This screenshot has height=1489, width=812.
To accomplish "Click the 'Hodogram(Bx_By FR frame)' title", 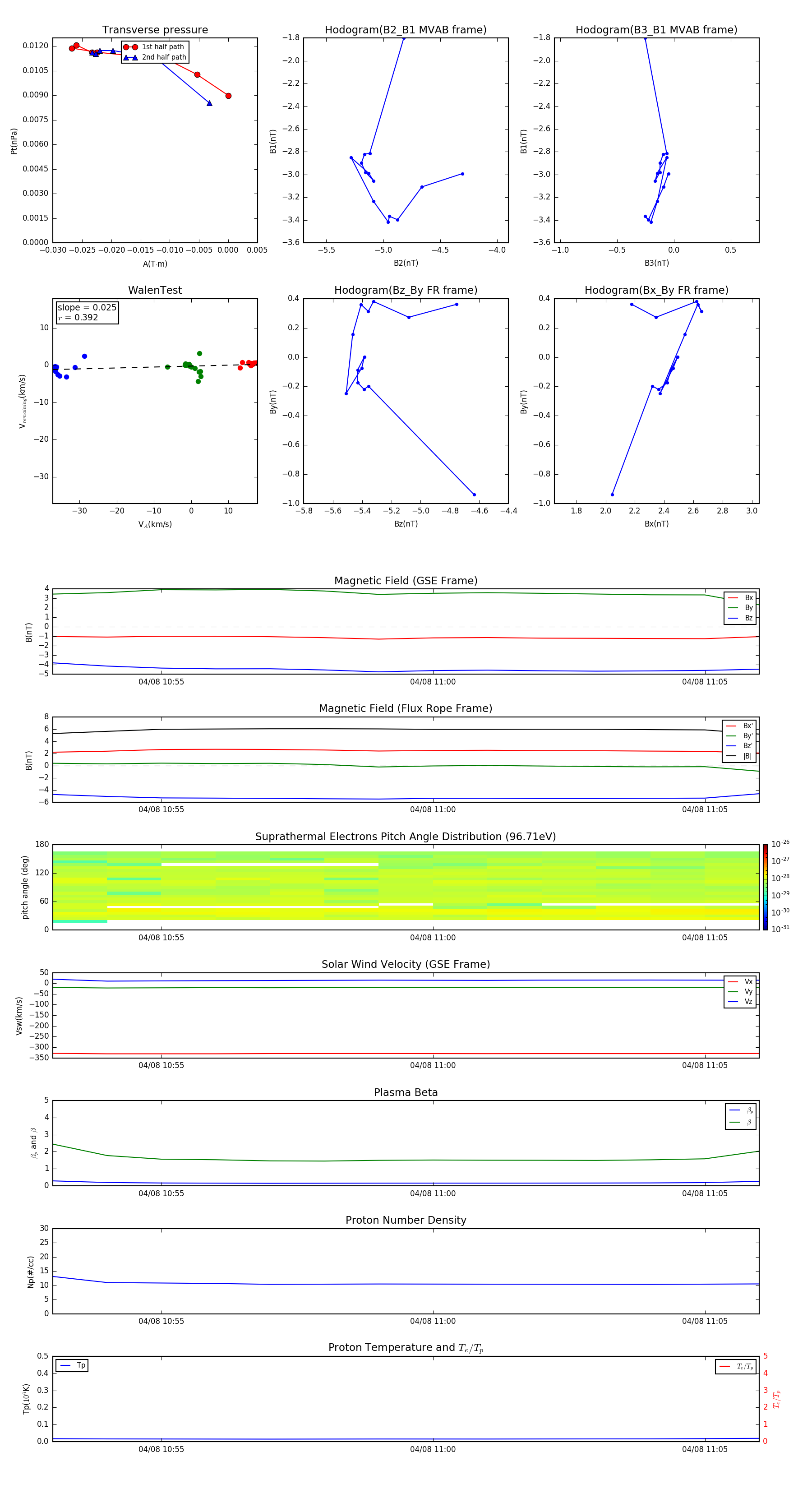I will pyautogui.click(x=656, y=290).
